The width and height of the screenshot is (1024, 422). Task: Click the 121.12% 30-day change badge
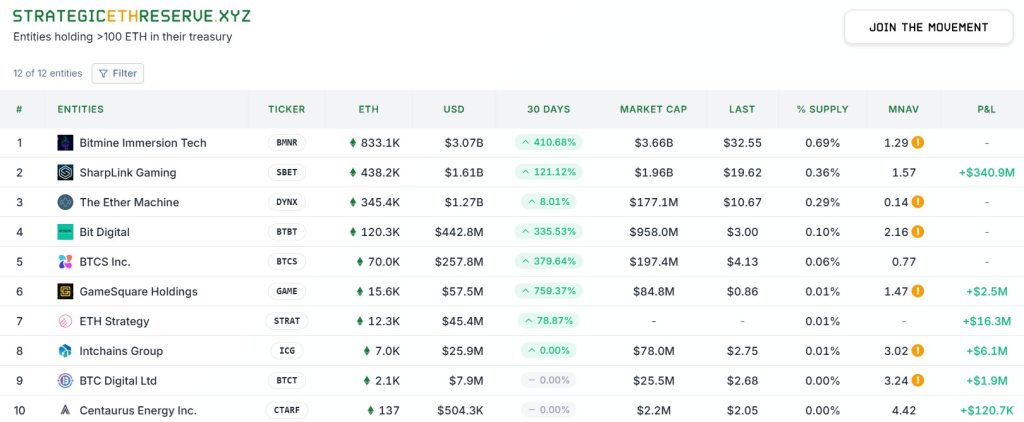pos(549,172)
